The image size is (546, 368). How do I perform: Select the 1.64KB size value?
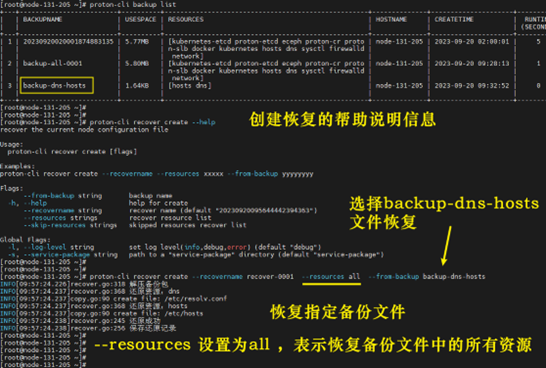tap(137, 85)
